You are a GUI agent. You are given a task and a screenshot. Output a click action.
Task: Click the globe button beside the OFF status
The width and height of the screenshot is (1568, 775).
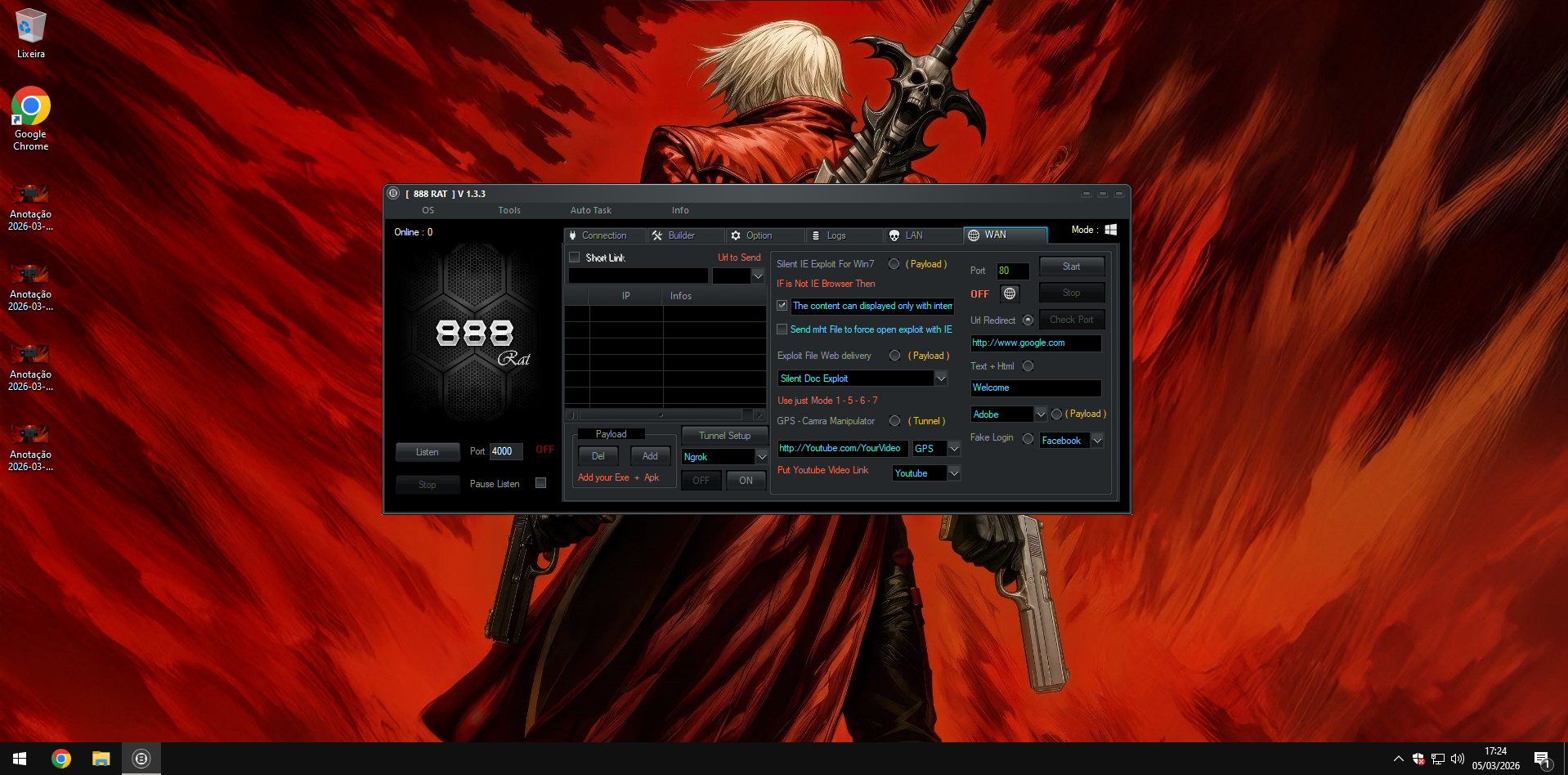1010,293
